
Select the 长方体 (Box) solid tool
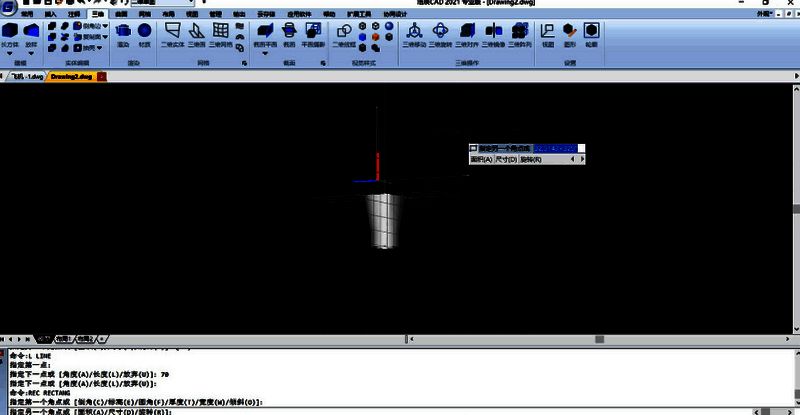click(x=9, y=34)
